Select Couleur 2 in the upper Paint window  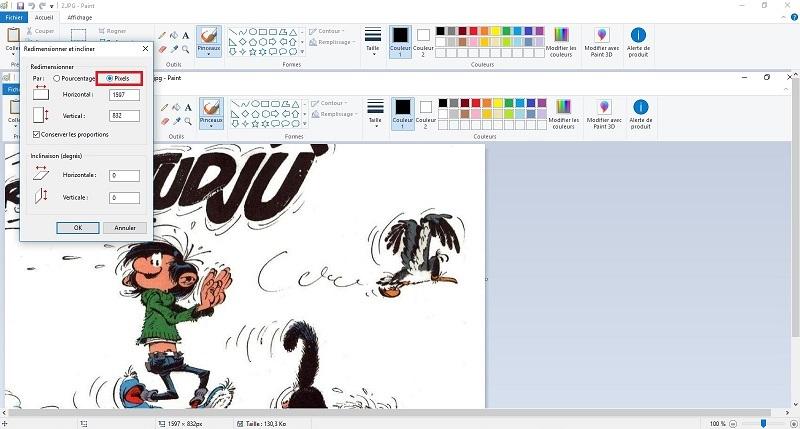click(x=423, y=41)
